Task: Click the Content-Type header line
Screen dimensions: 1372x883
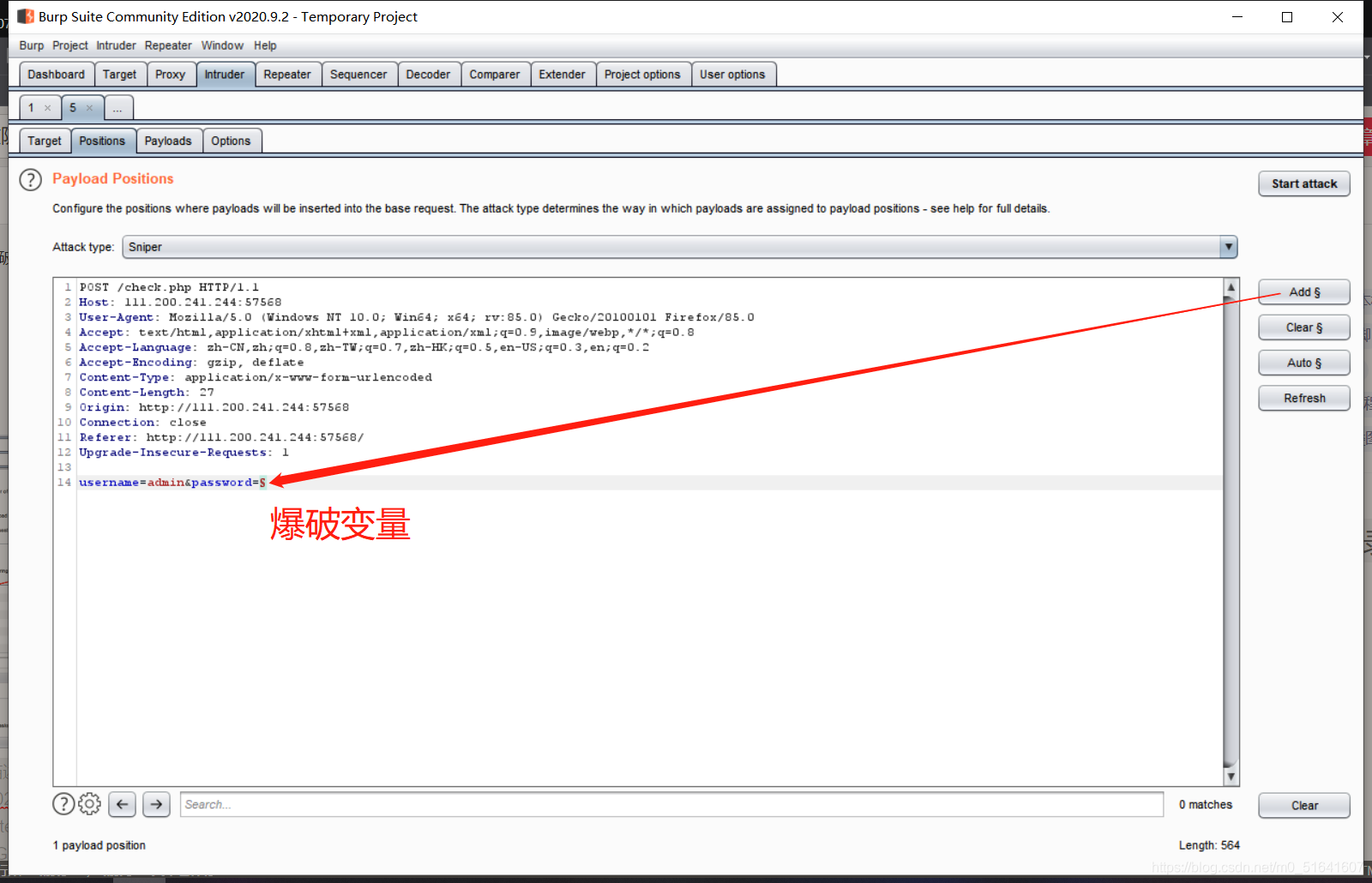Action: point(256,377)
